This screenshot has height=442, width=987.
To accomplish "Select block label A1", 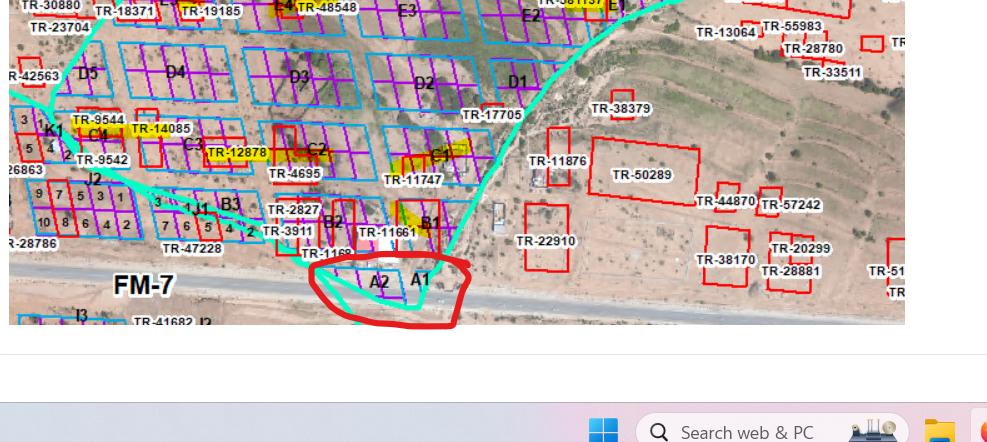I will coord(420,280).
